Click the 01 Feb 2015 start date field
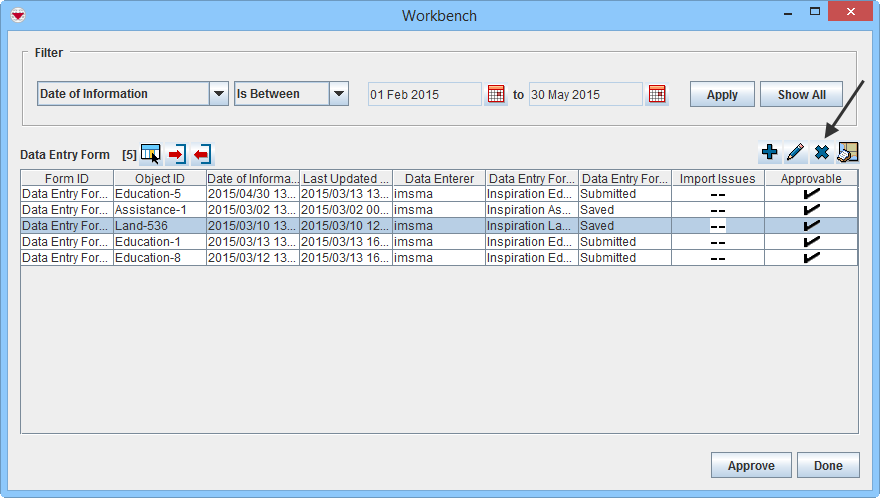This screenshot has height=498, width=880. click(424, 95)
